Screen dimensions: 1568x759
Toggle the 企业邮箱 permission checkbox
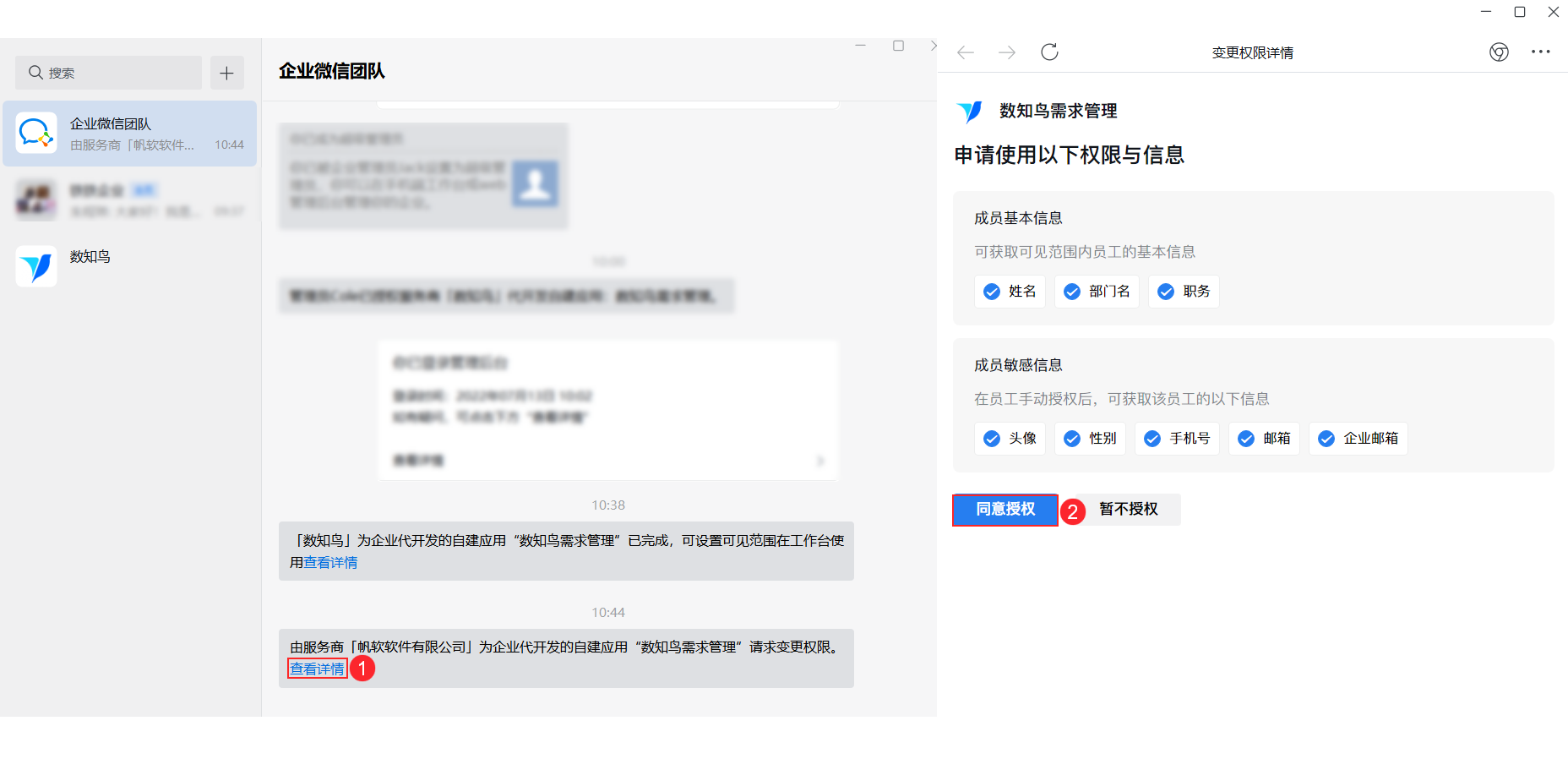pyautogui.click(x=1326, y=439)
